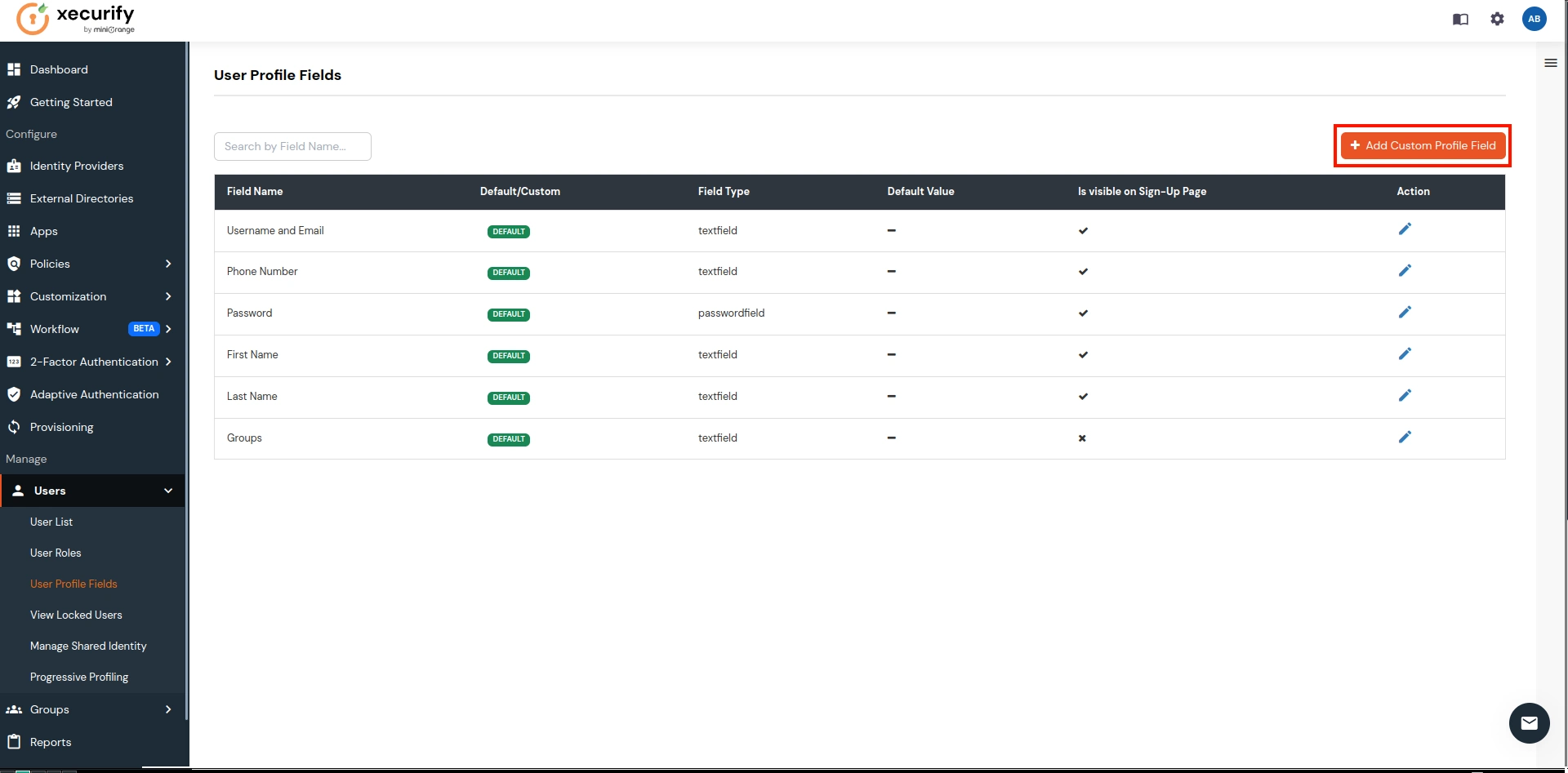The width and height of the screenshot is (1568, 773).
Task: Toggle Sign-Up visibility checkmark for First Name
Action: pos(1083,355)
